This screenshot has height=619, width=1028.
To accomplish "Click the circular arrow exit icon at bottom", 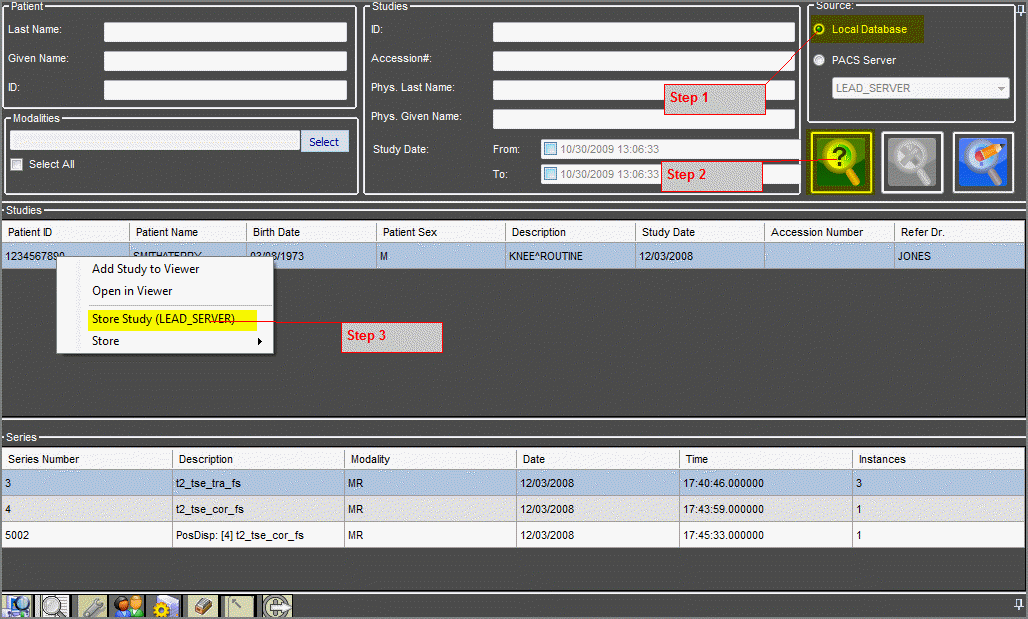I will click(277, 606).
